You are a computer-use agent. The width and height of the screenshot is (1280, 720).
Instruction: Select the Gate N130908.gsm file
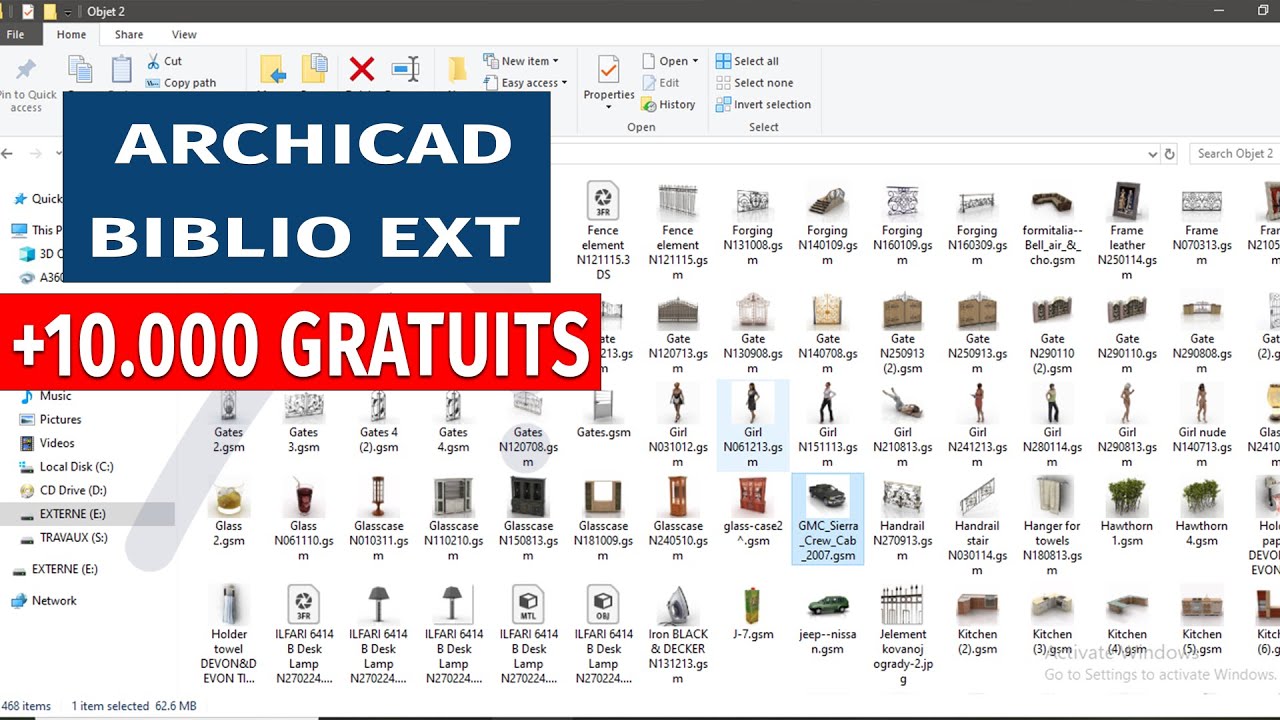753,333
